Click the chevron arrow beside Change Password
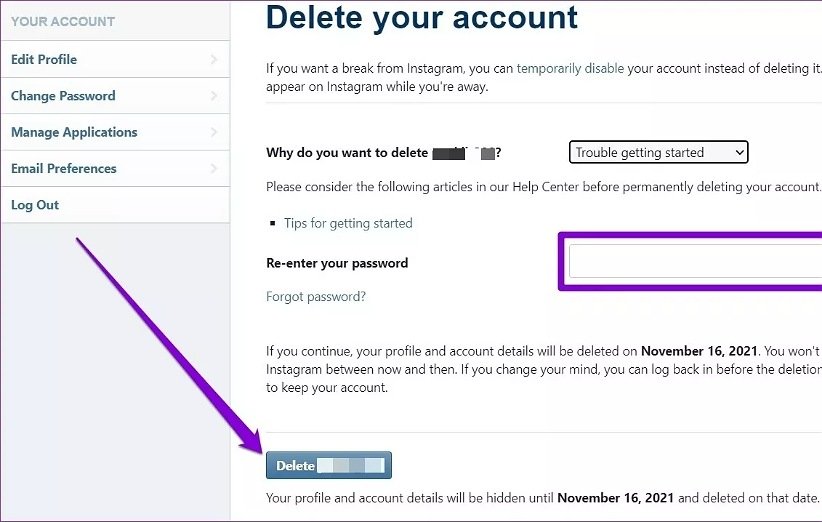This screenshot has width=822, height=522. (x=214, y=96)
